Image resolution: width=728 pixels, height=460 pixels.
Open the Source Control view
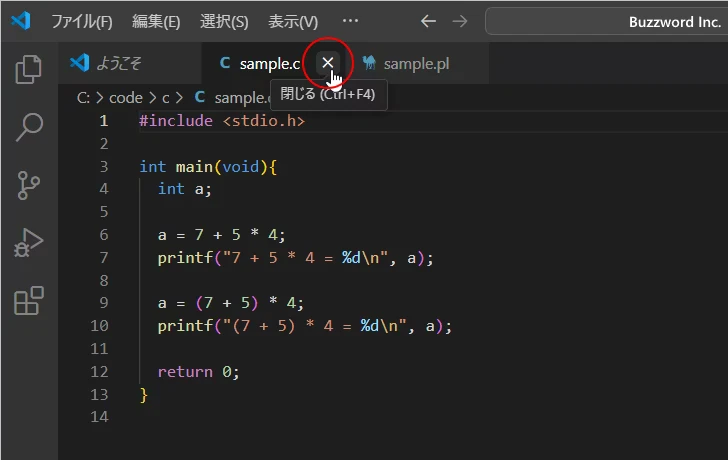(29, 185)
